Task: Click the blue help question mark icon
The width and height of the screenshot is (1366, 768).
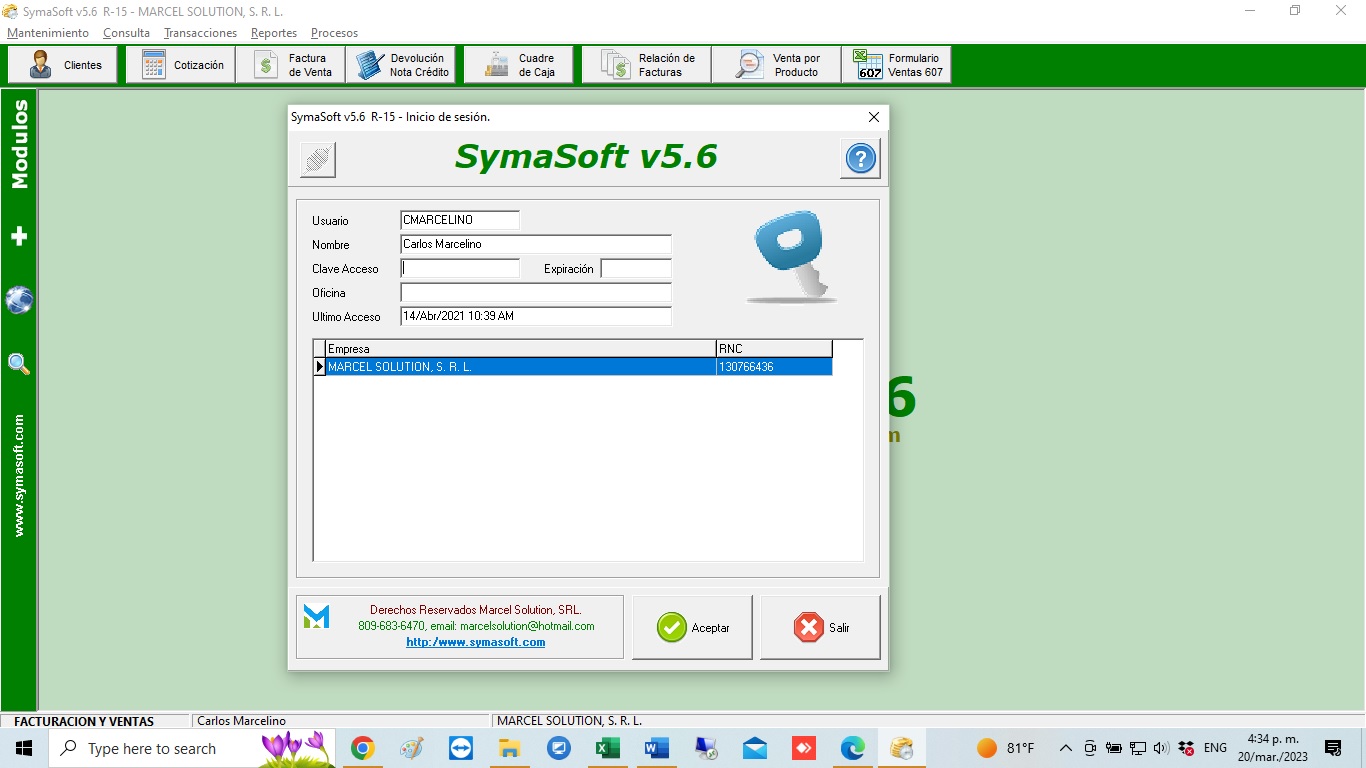Action: [860, 158]
